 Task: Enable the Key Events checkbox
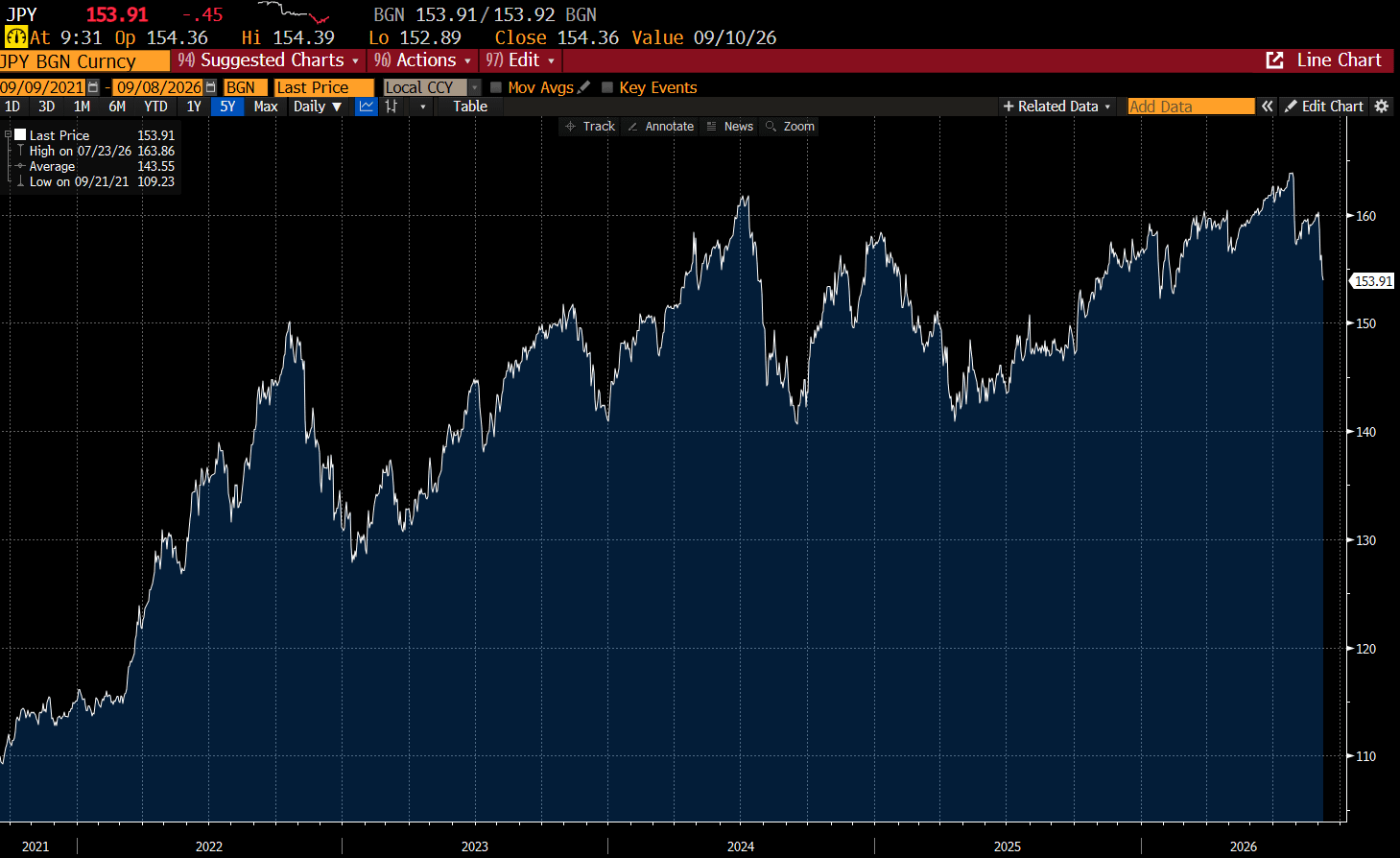click(x=607, y=87)
